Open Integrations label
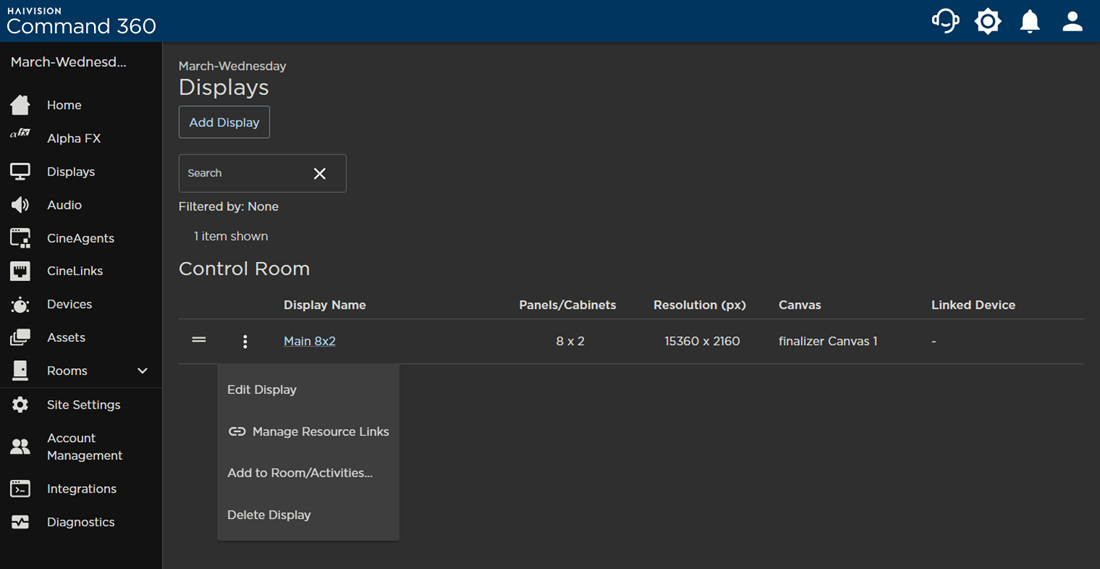This screenshot has height=569, width=1100. [x=81, y=489]
